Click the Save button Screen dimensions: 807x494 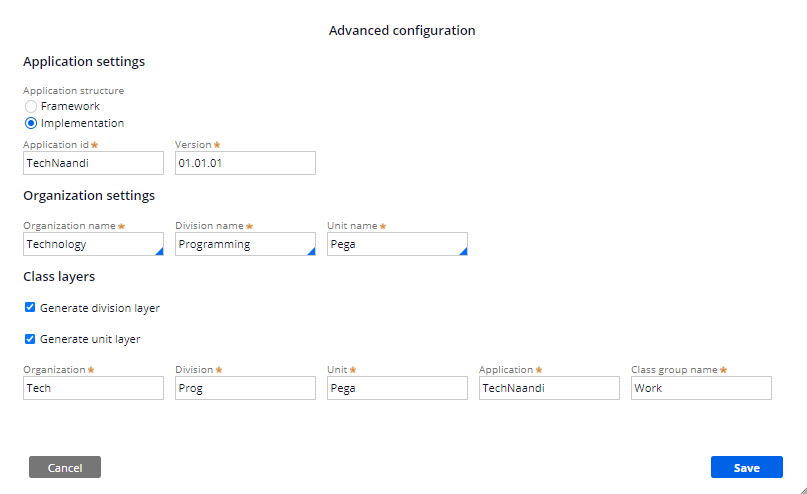[x=747, y=467]
